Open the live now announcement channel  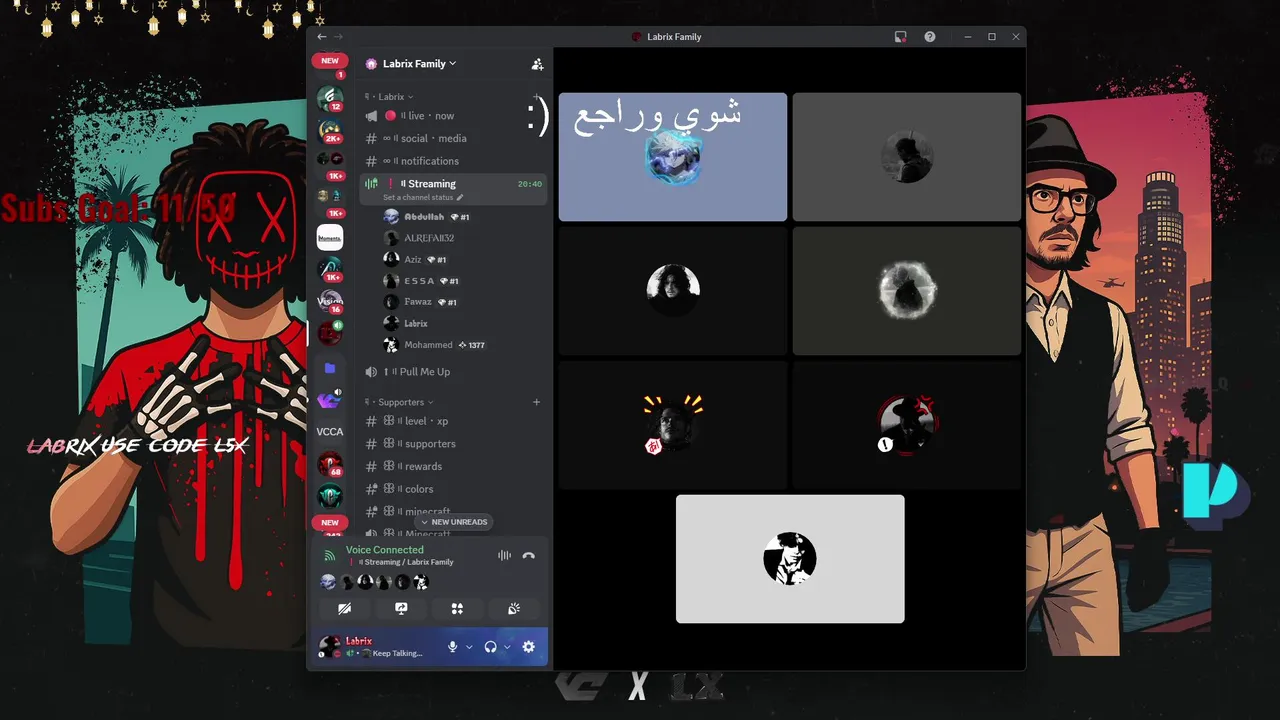[x=454, y=116]
